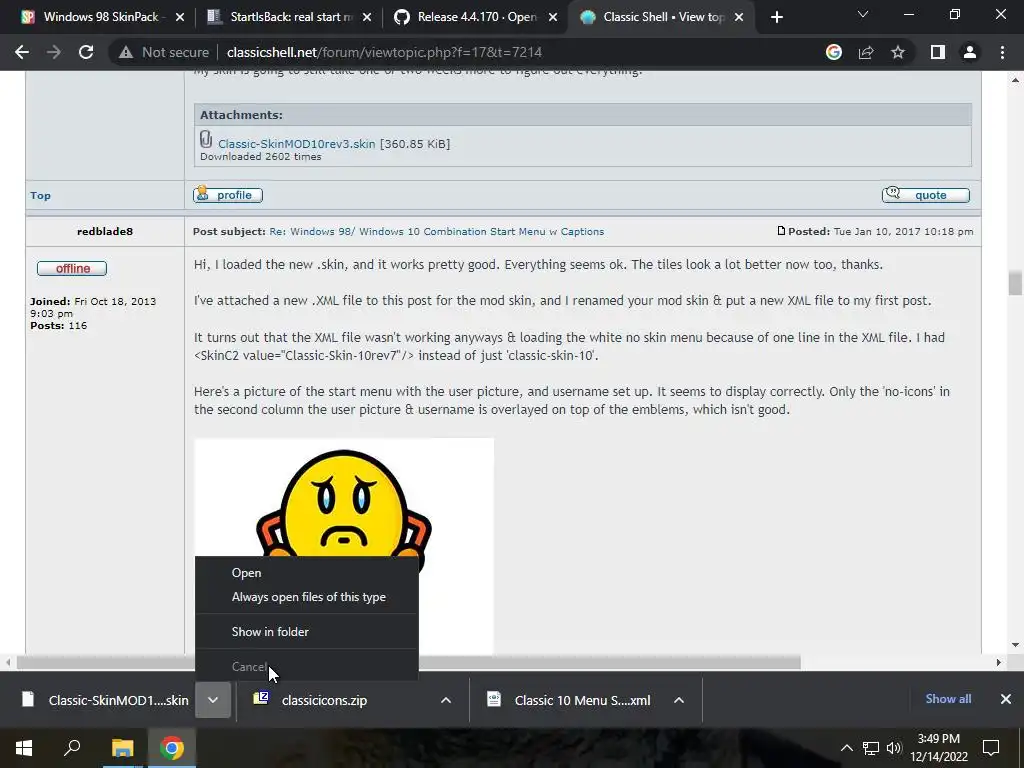The image size is (1024, 768).
Task: Click the scroll down arrow
Action: coord(1015,645)
